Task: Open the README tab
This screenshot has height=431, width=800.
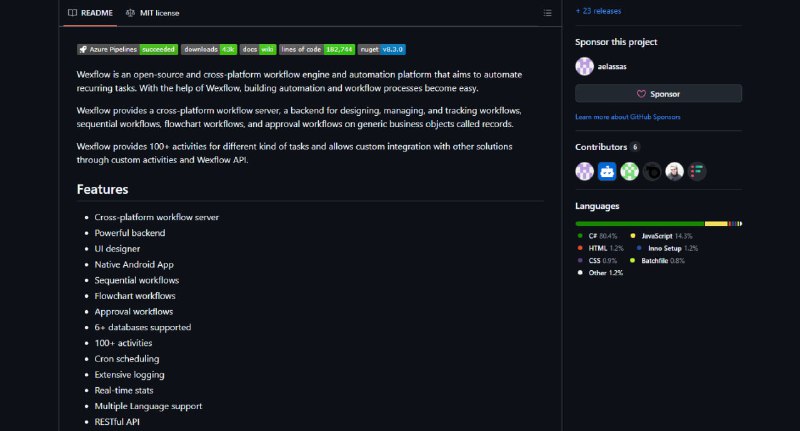Action: click(90, 13)
